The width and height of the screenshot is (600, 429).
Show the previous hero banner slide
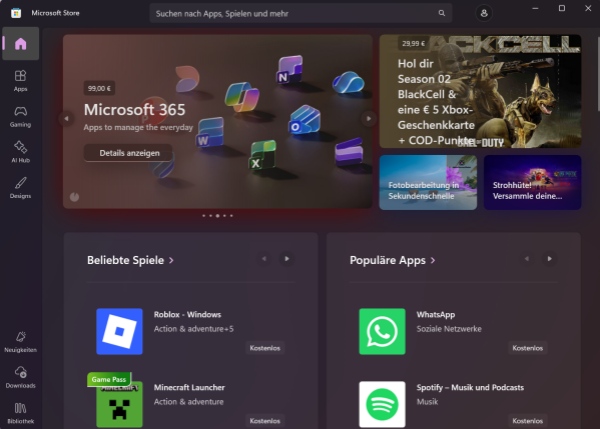click(x=67, y=119)
